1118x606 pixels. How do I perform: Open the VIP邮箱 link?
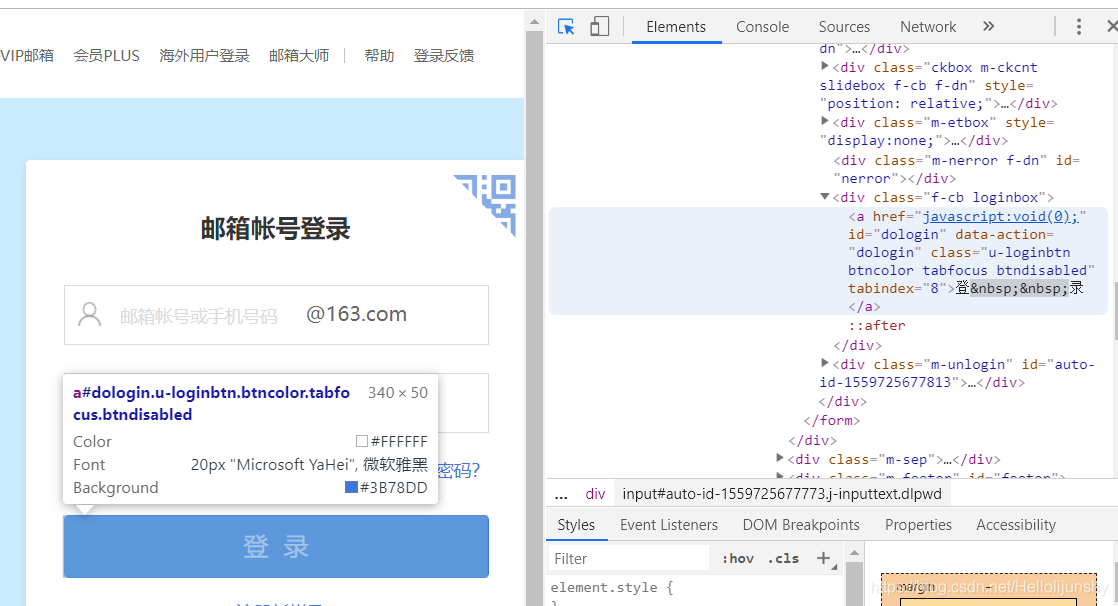[27, 56]
